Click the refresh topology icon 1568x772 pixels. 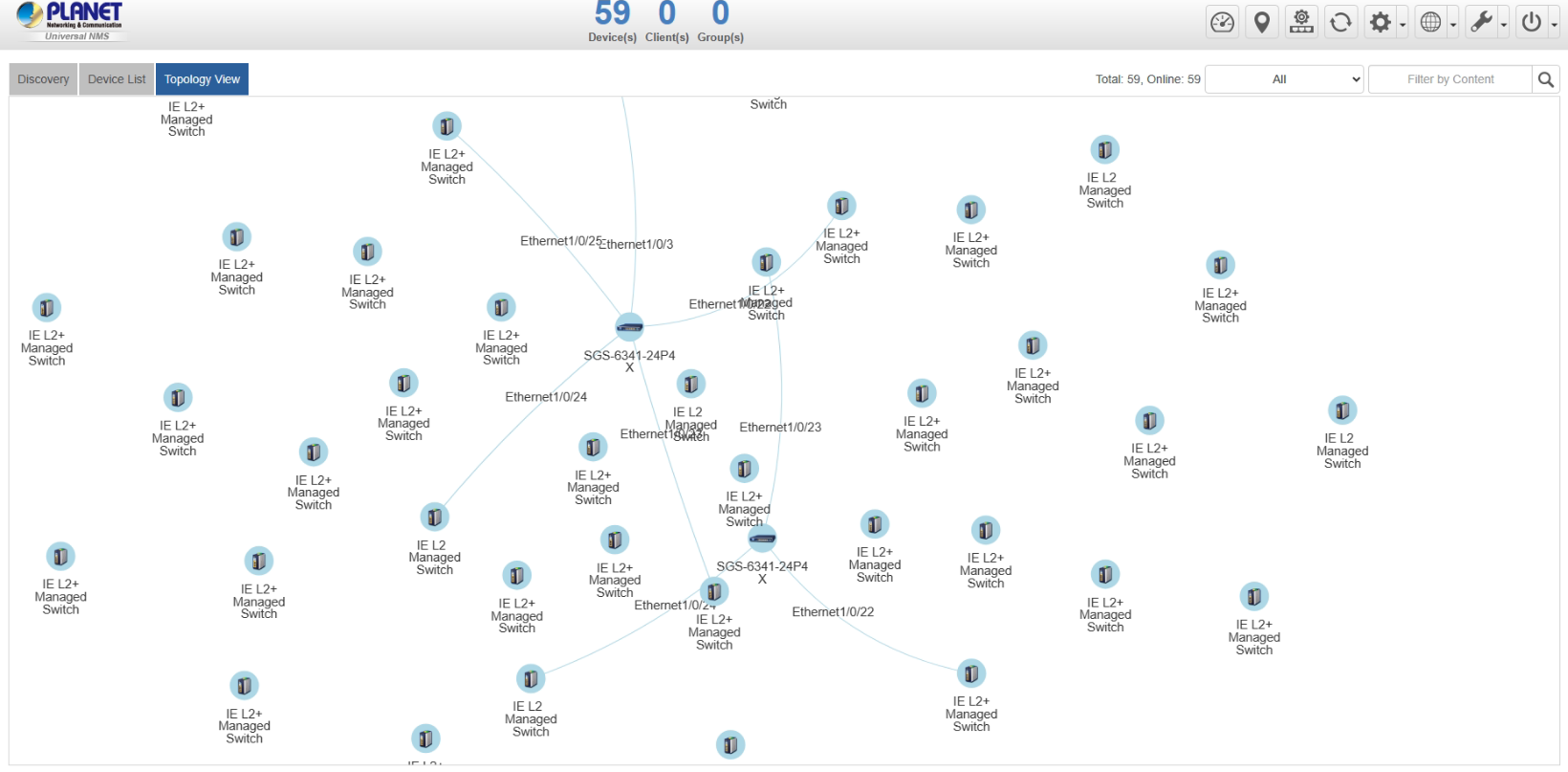tap(1340, 22)
